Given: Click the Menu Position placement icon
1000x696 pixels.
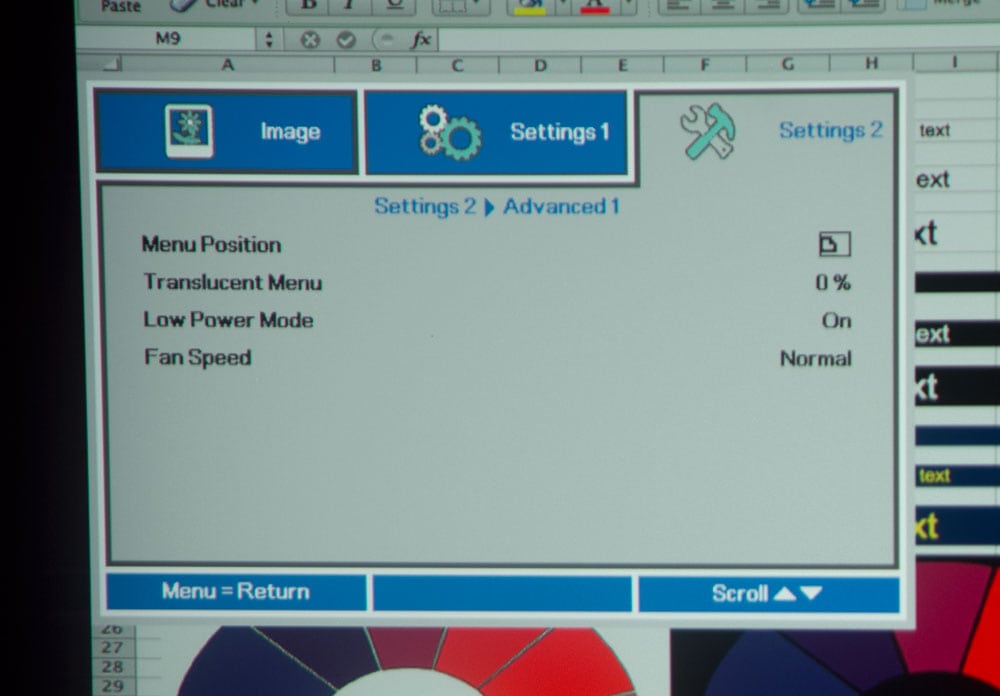Looking at the screenshot, I should pyautogui.click(x=834, y=244).
